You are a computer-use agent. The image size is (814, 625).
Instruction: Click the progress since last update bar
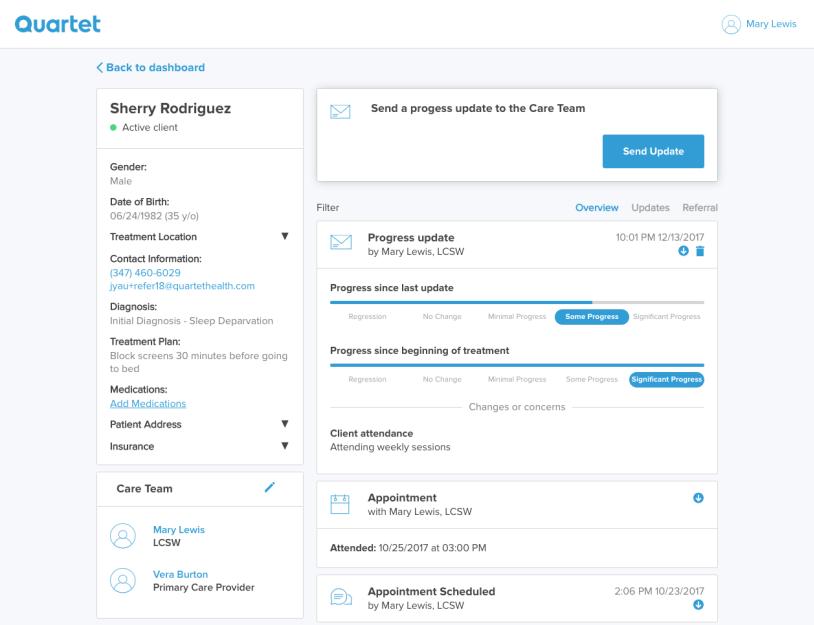(516, 301)
